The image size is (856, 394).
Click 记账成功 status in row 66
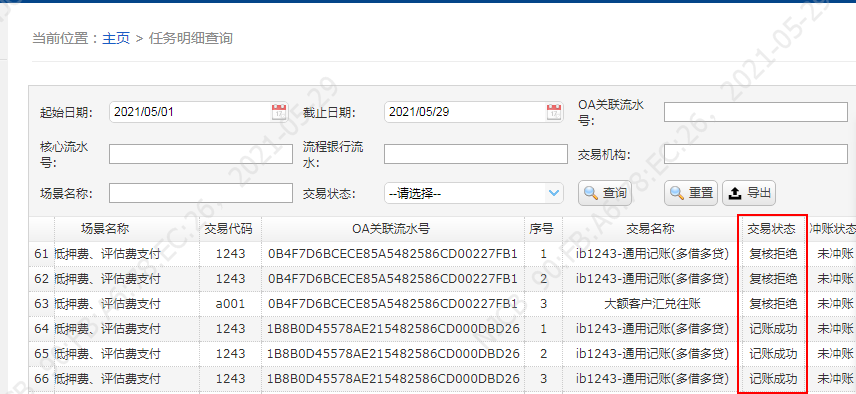pyautogui.click(x=772, y=379)
